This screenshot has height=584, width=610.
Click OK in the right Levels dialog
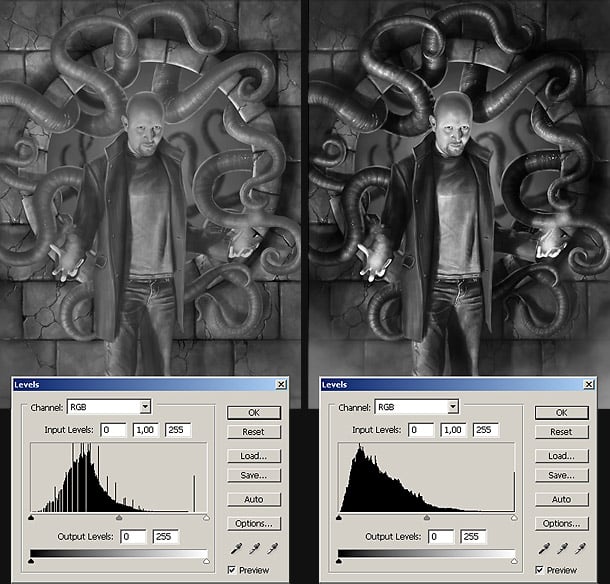click(x=562, y=413)
